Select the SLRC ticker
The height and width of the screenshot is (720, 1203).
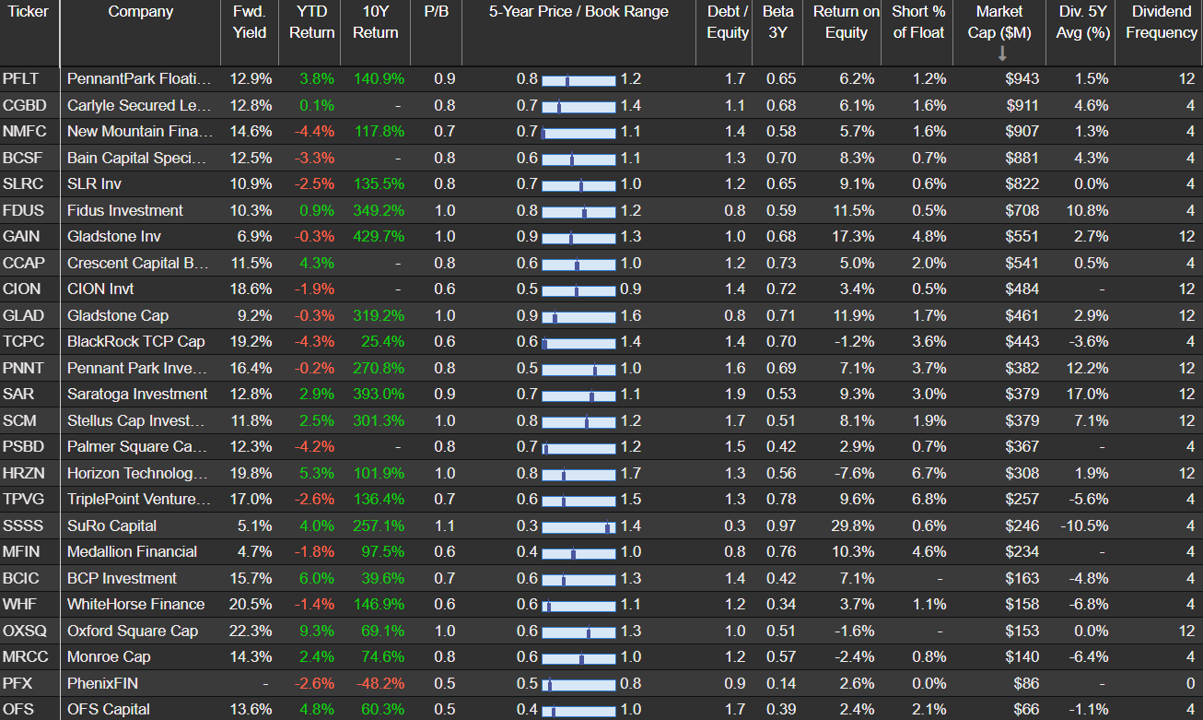[23, 184]
